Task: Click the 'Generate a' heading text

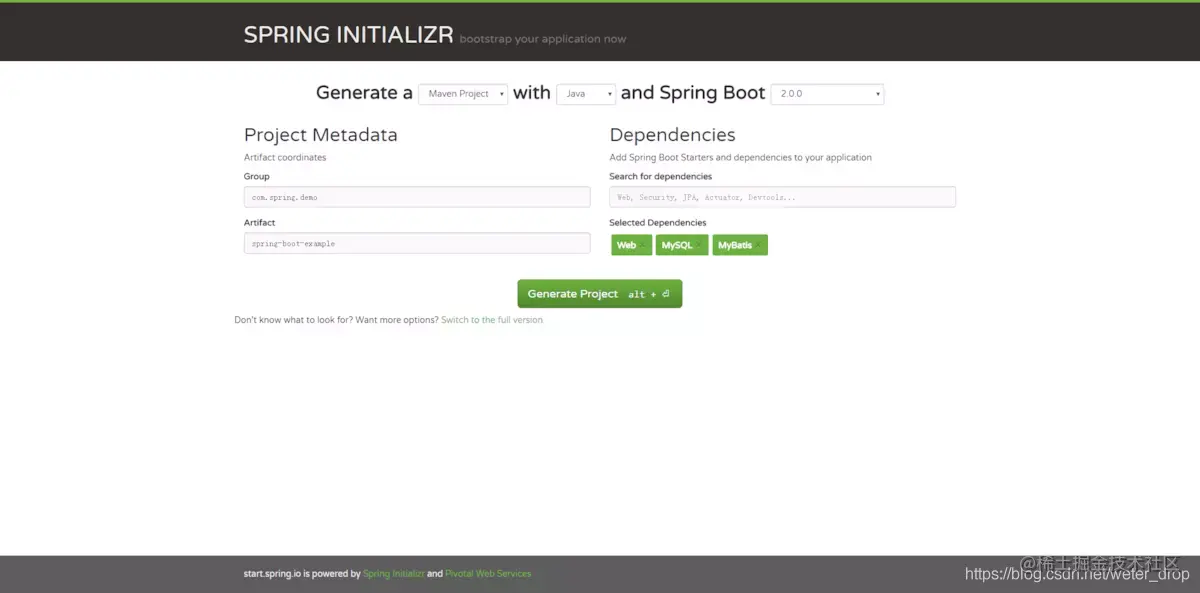Action: tap(364, 93)
